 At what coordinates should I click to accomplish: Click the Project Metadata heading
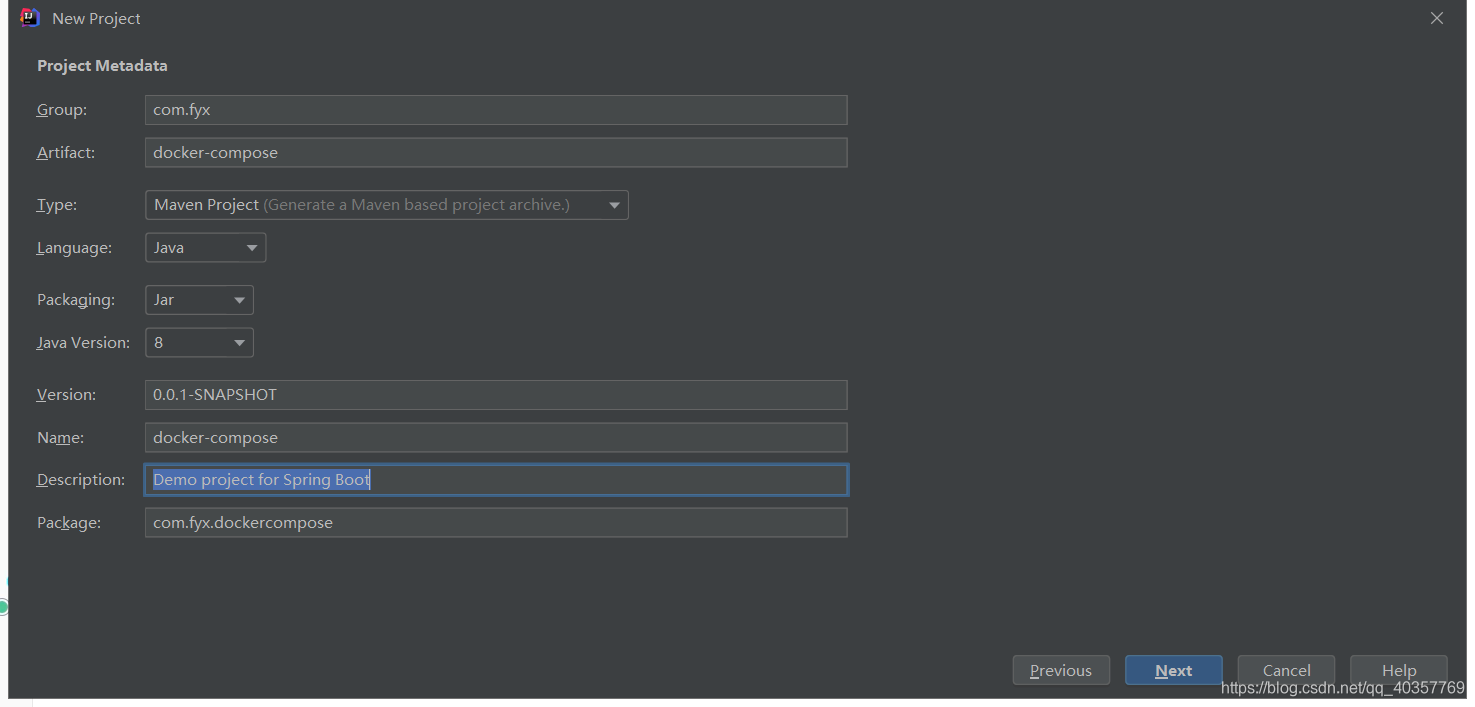click(103, 66)
